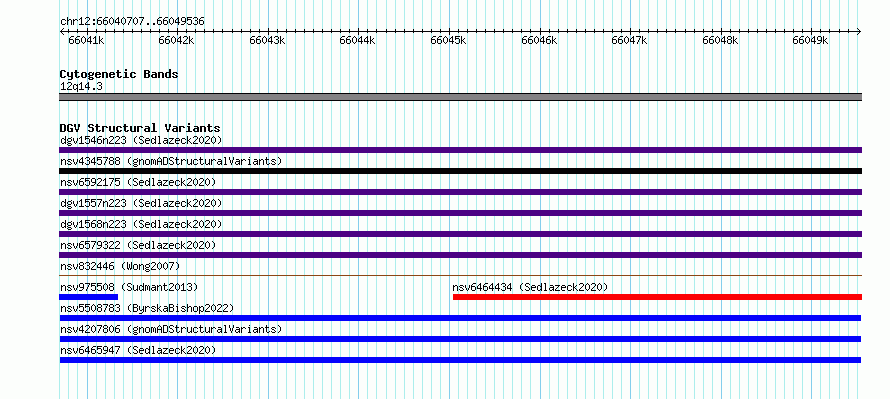Image resolution: width=890 pixels, height=399 pixels.
Task: Click the chr12:66040707..66049536 region label
Action: point(132,22)
